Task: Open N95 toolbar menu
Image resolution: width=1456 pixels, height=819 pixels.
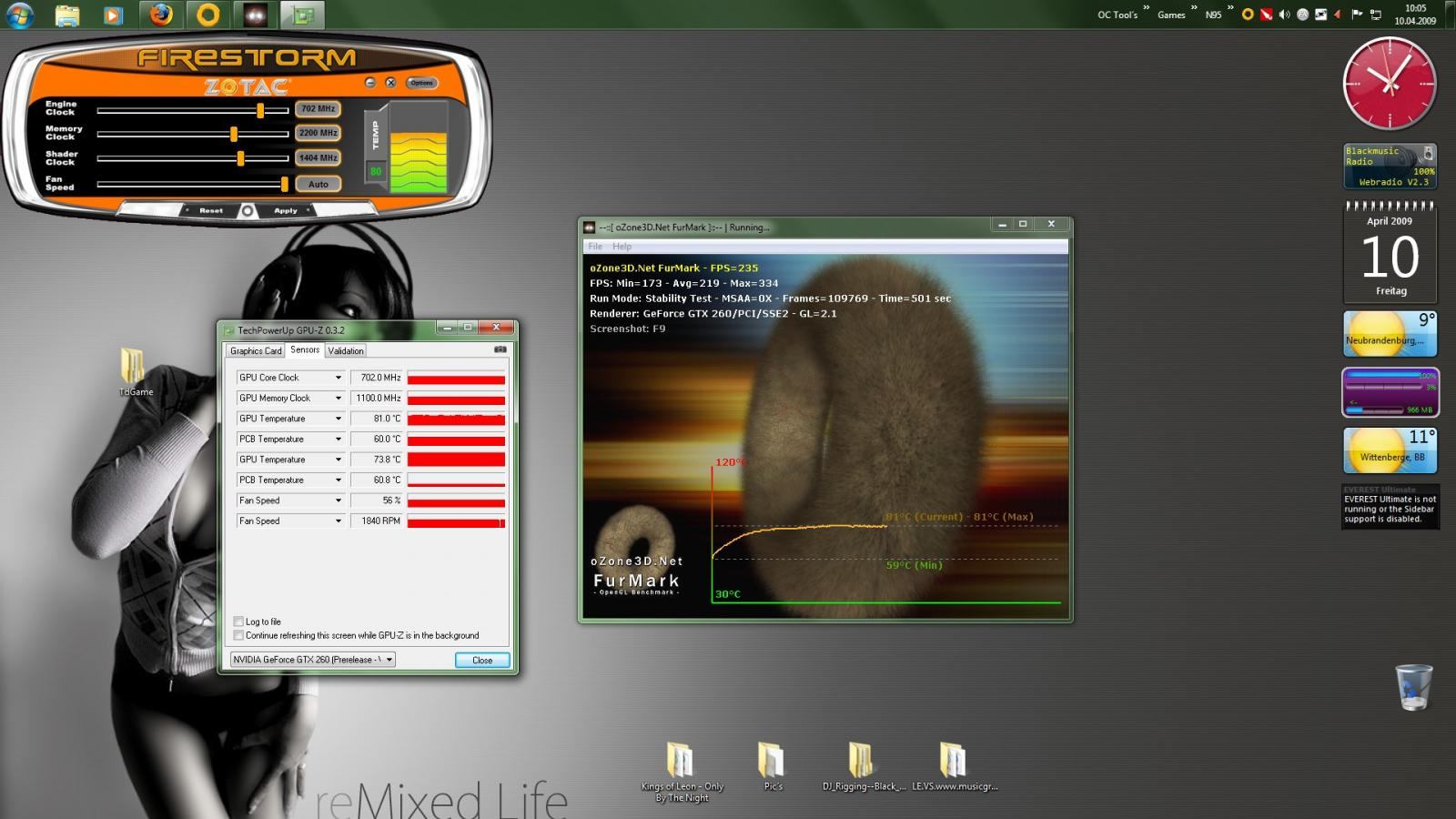Action: pyautogui.click(x=1213, y=15)
